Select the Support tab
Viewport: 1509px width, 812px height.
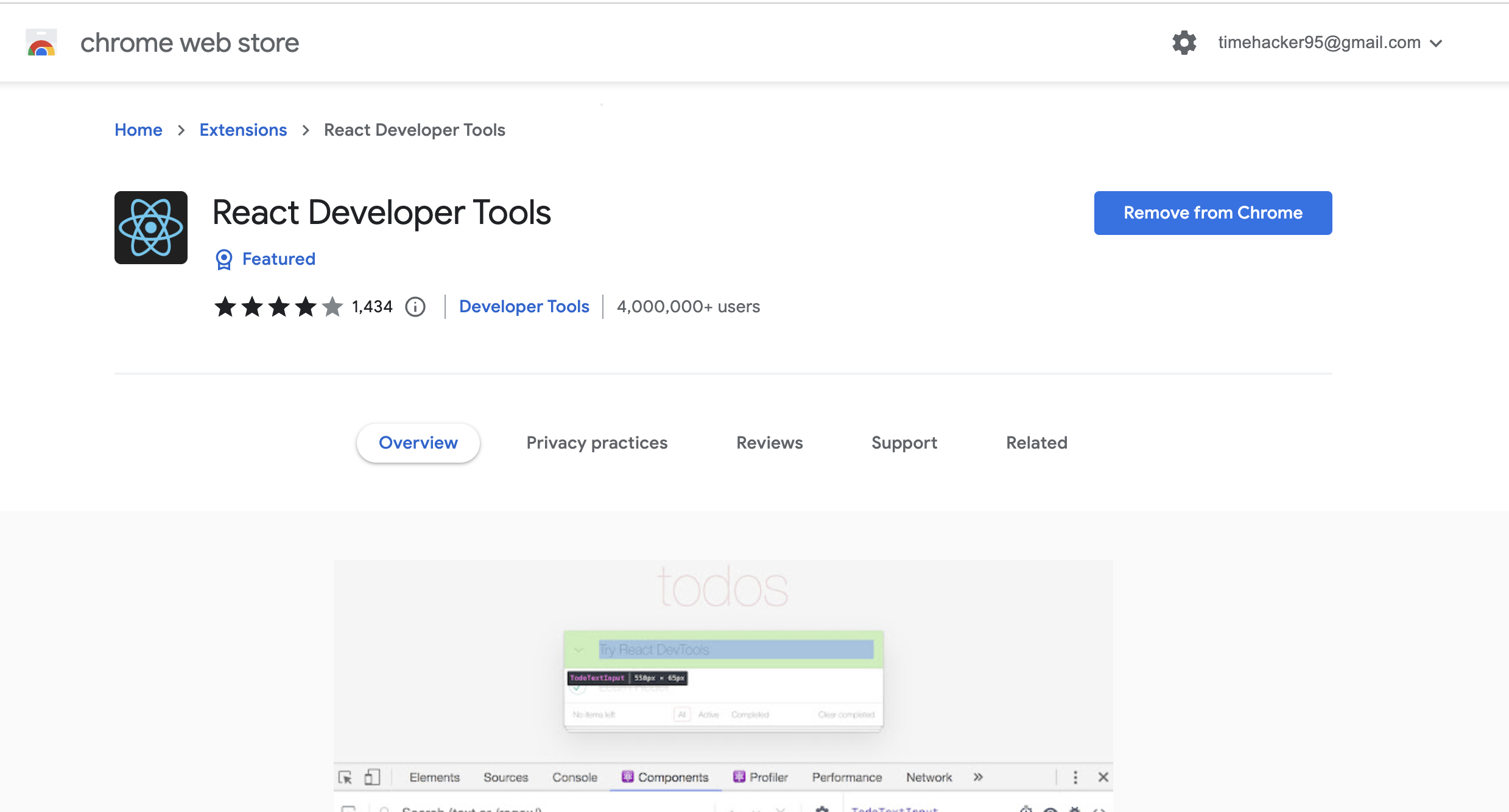904,443
